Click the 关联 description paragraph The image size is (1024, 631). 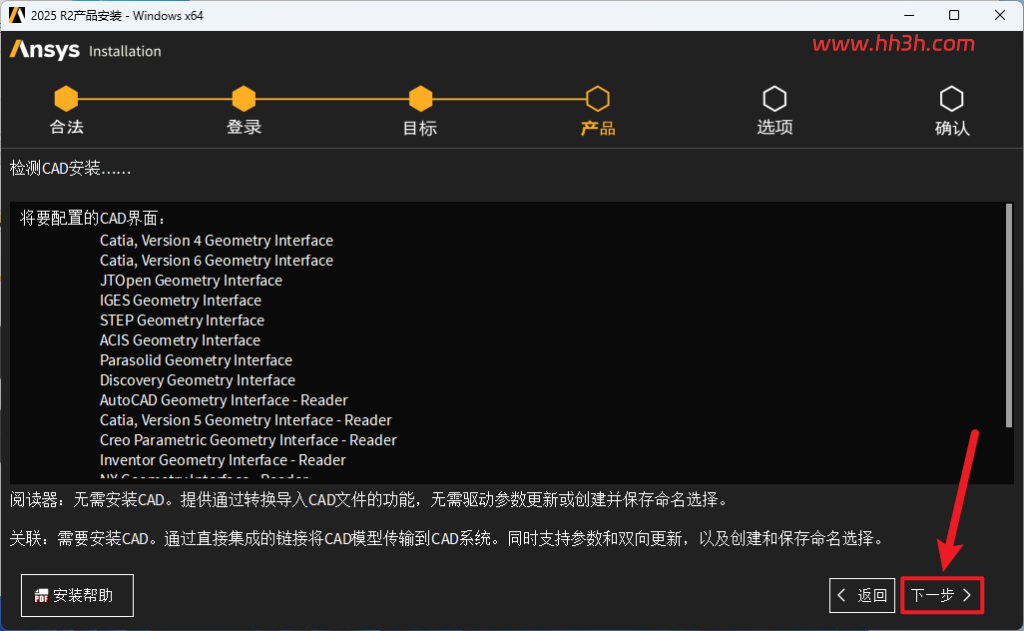(x=448, y=538)
